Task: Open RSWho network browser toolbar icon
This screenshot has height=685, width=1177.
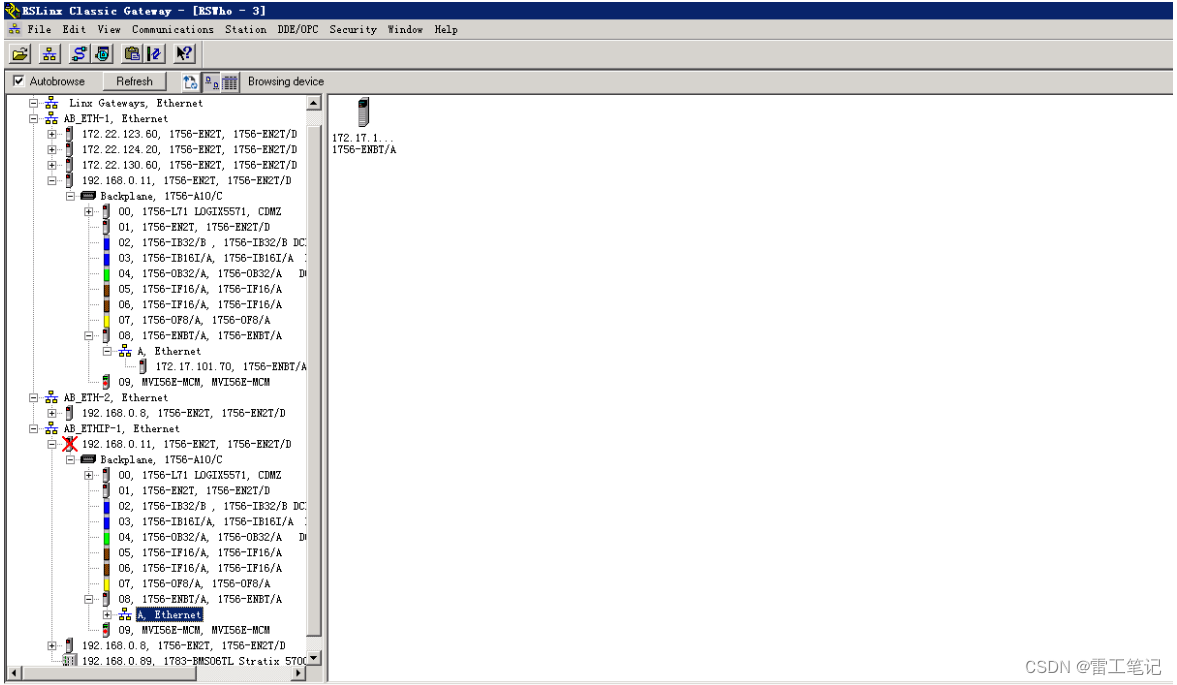Action: click(x=50, y=54)
